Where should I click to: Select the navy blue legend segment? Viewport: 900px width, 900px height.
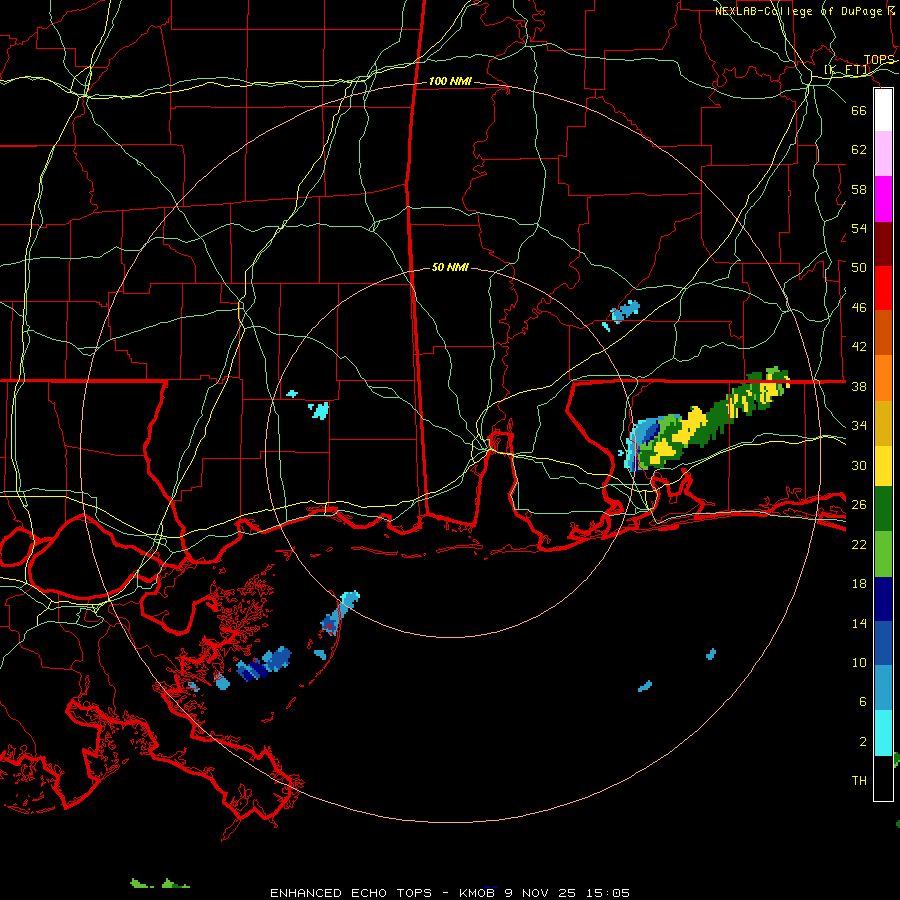[x=883, y=599]
